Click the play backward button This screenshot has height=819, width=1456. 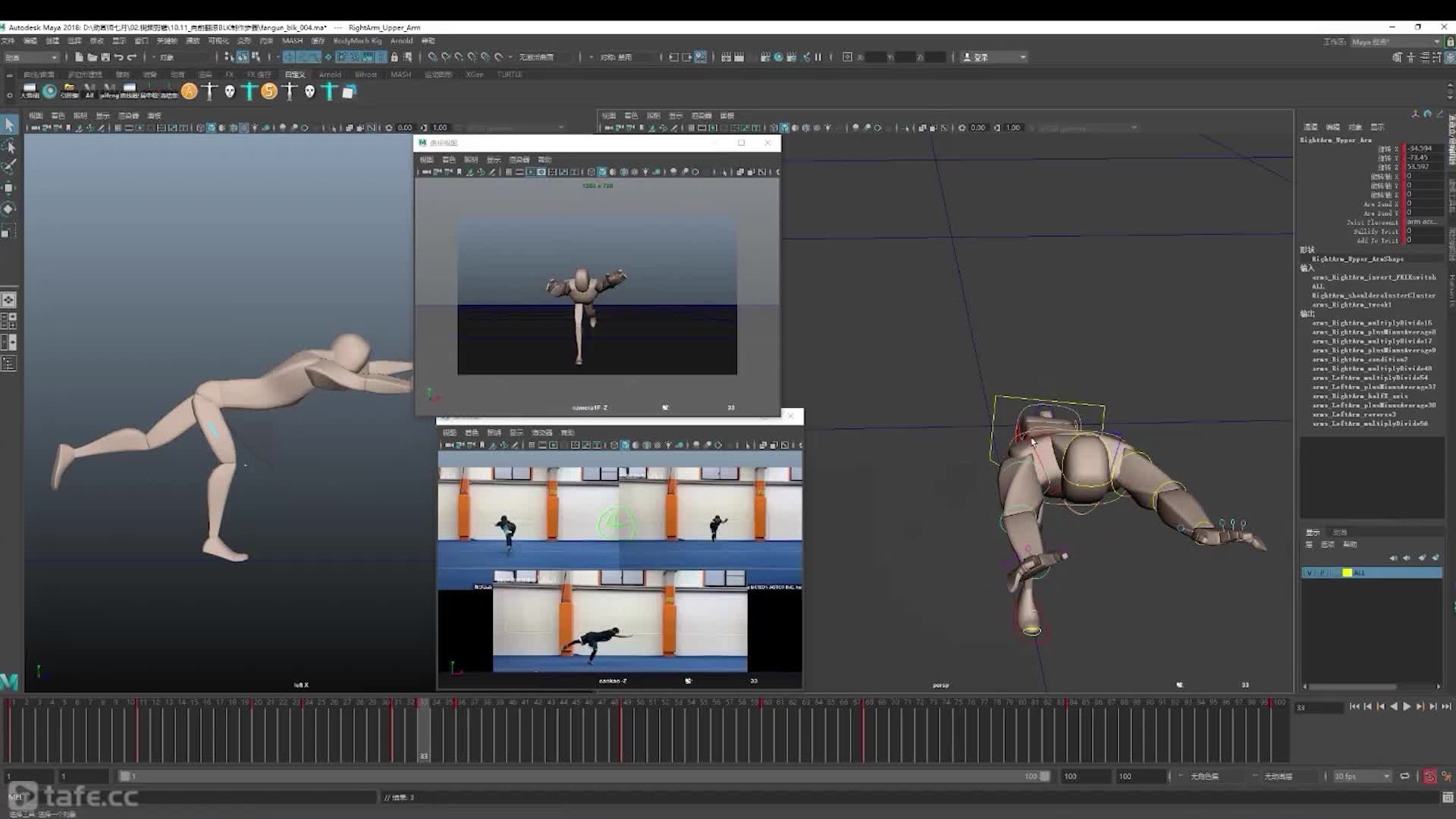pyautogui.click(x=1394, y=707)
